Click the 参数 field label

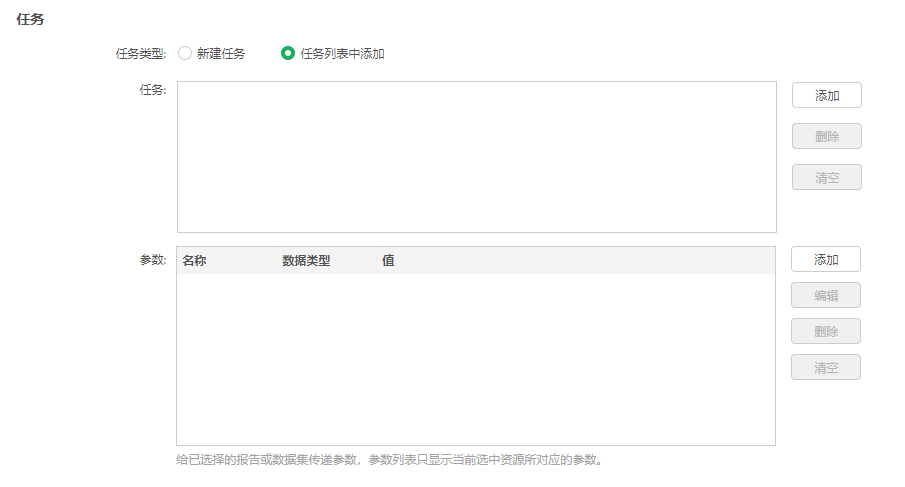(153, 260)
